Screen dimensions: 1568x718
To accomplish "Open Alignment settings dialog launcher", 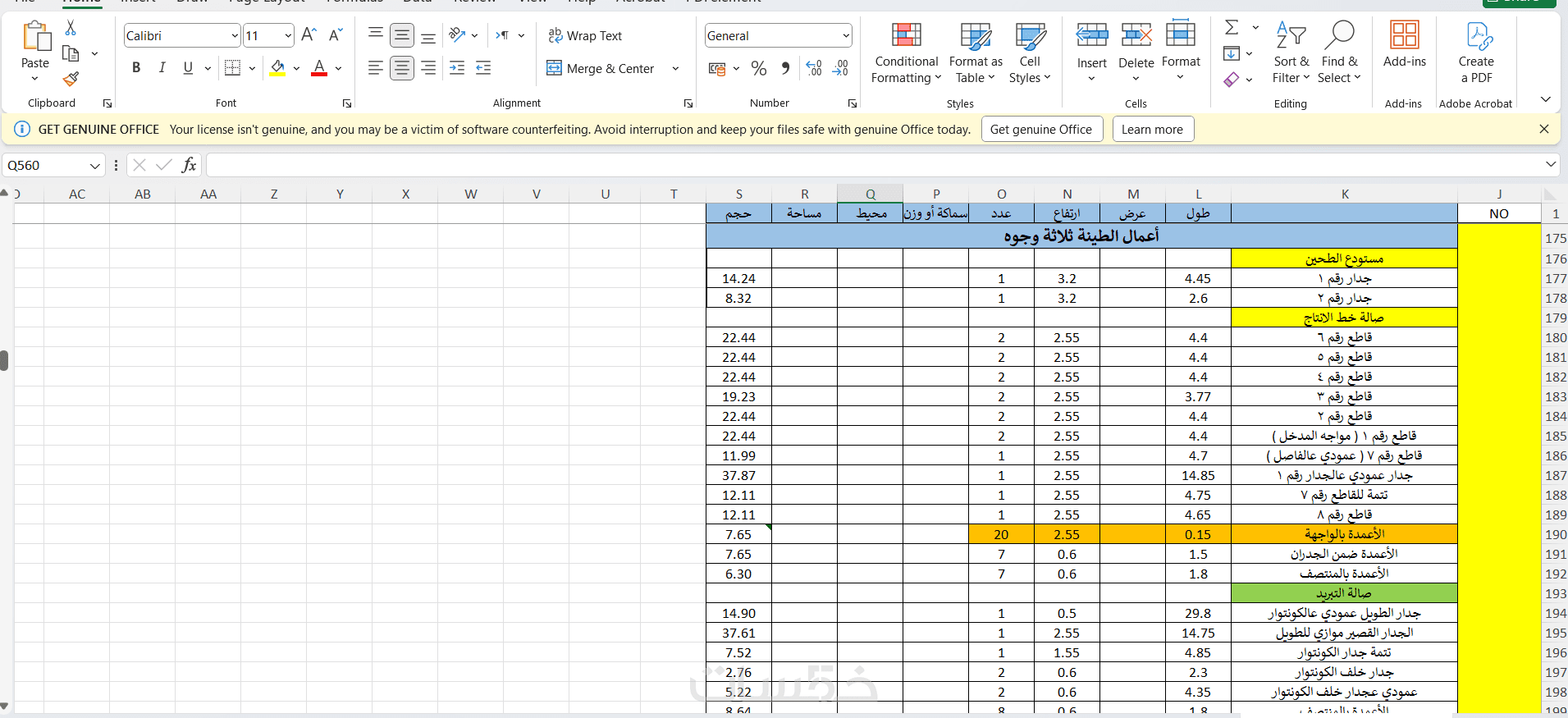I will pos(688,103).
